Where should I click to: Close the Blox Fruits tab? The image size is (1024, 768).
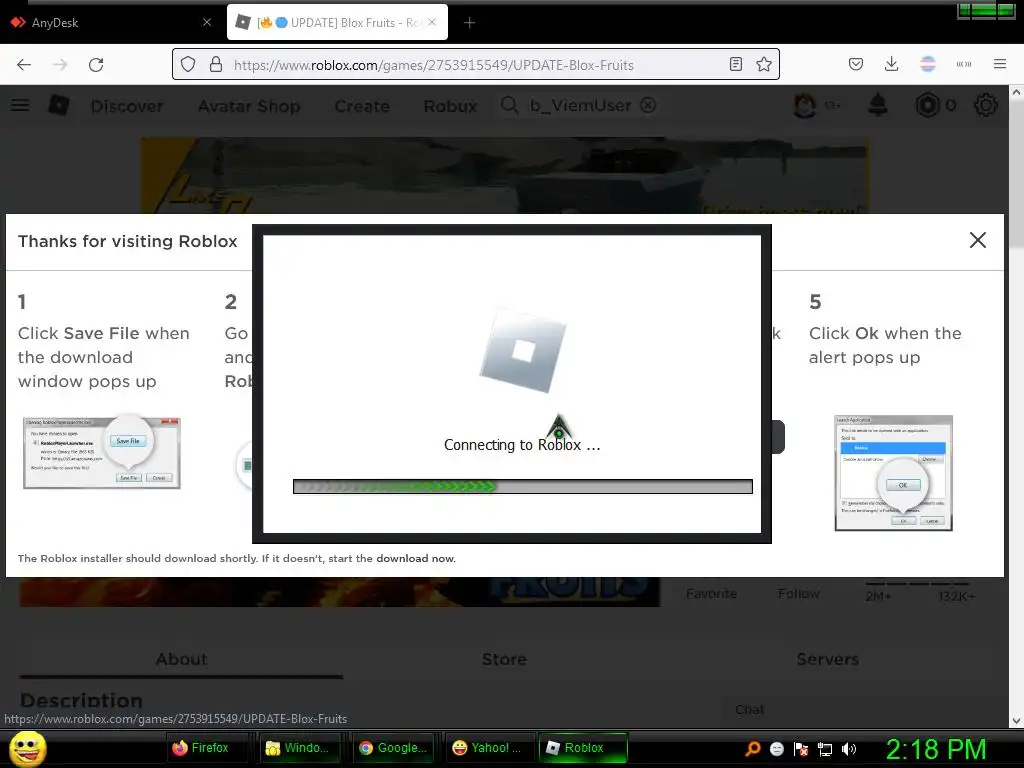point(432,22)
